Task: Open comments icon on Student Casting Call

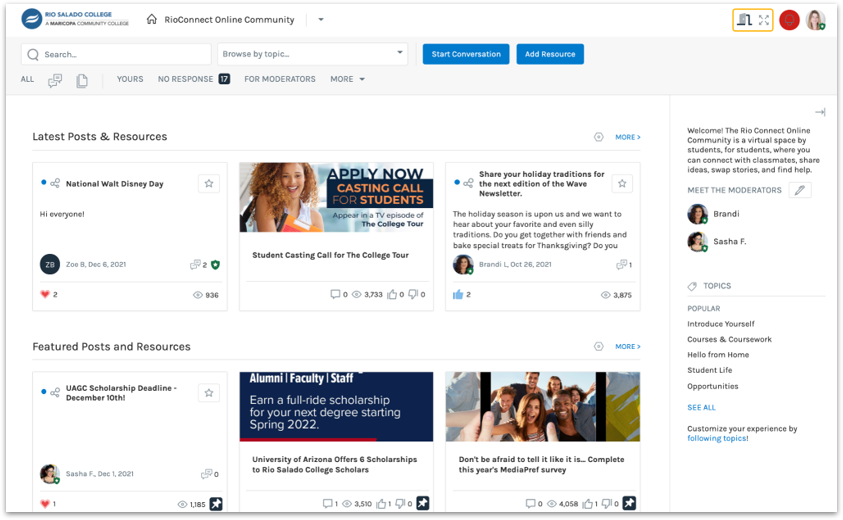Action: (x=335, y=294)
